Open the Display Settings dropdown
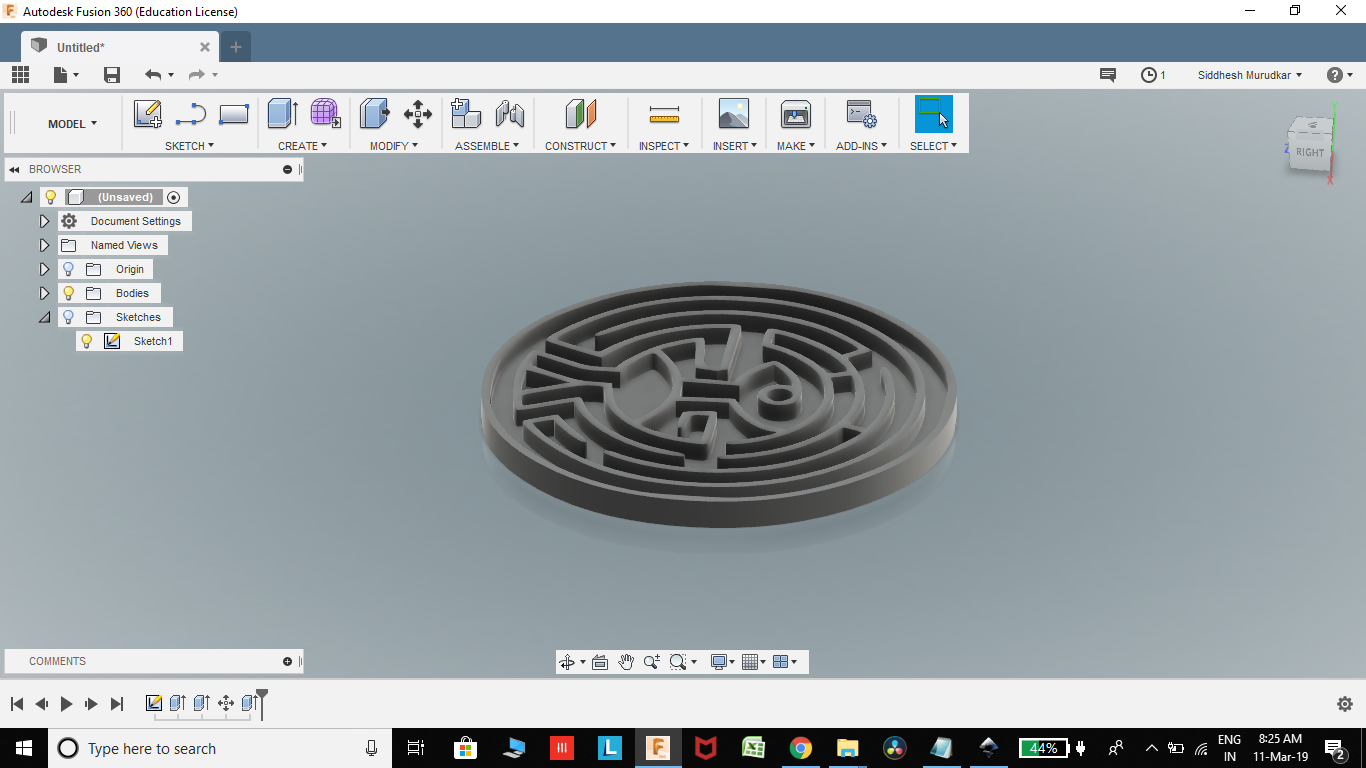This screenshot has width=1366, height=768. point(722,662)
